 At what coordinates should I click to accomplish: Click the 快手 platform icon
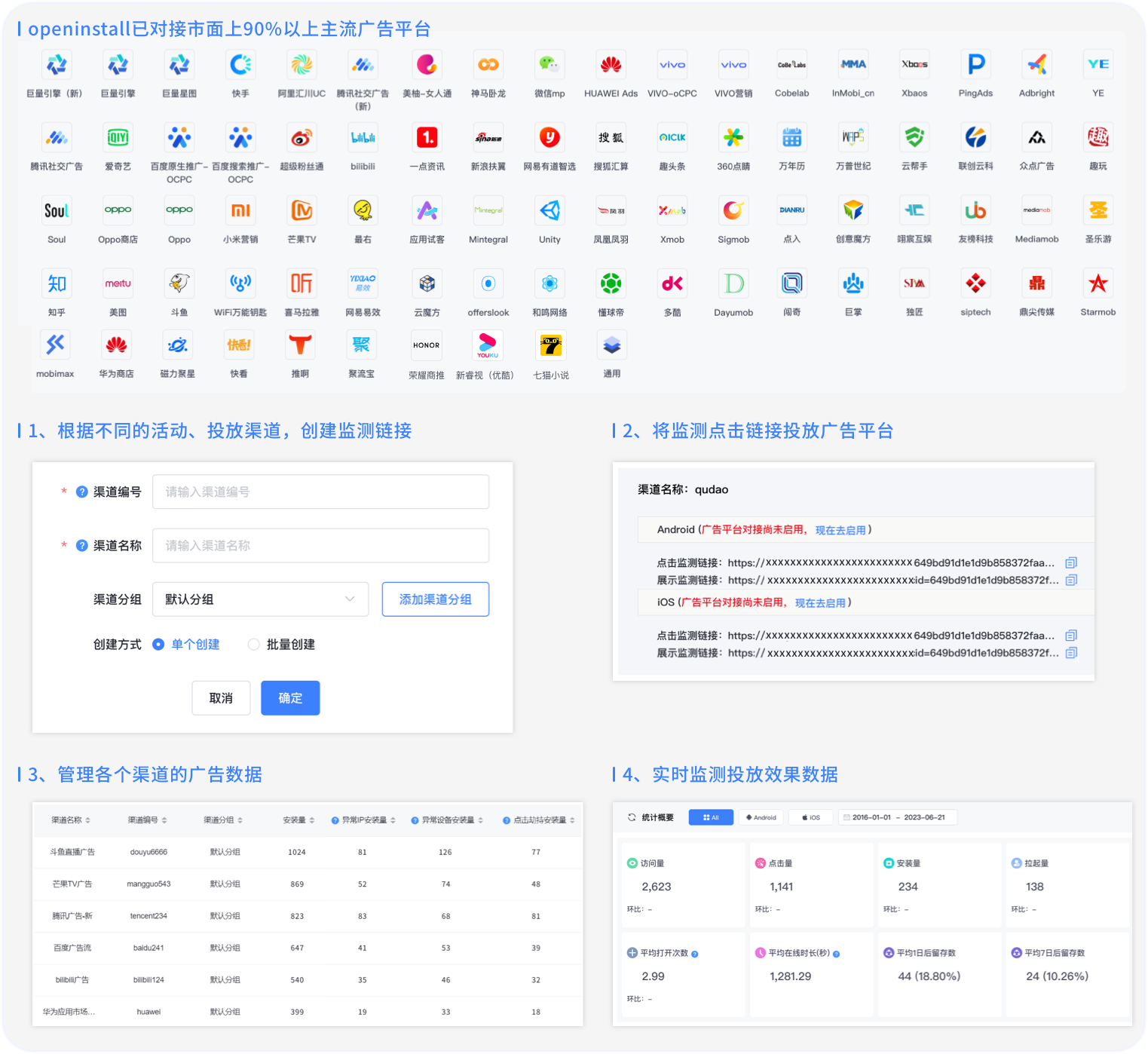pos(240,65)
